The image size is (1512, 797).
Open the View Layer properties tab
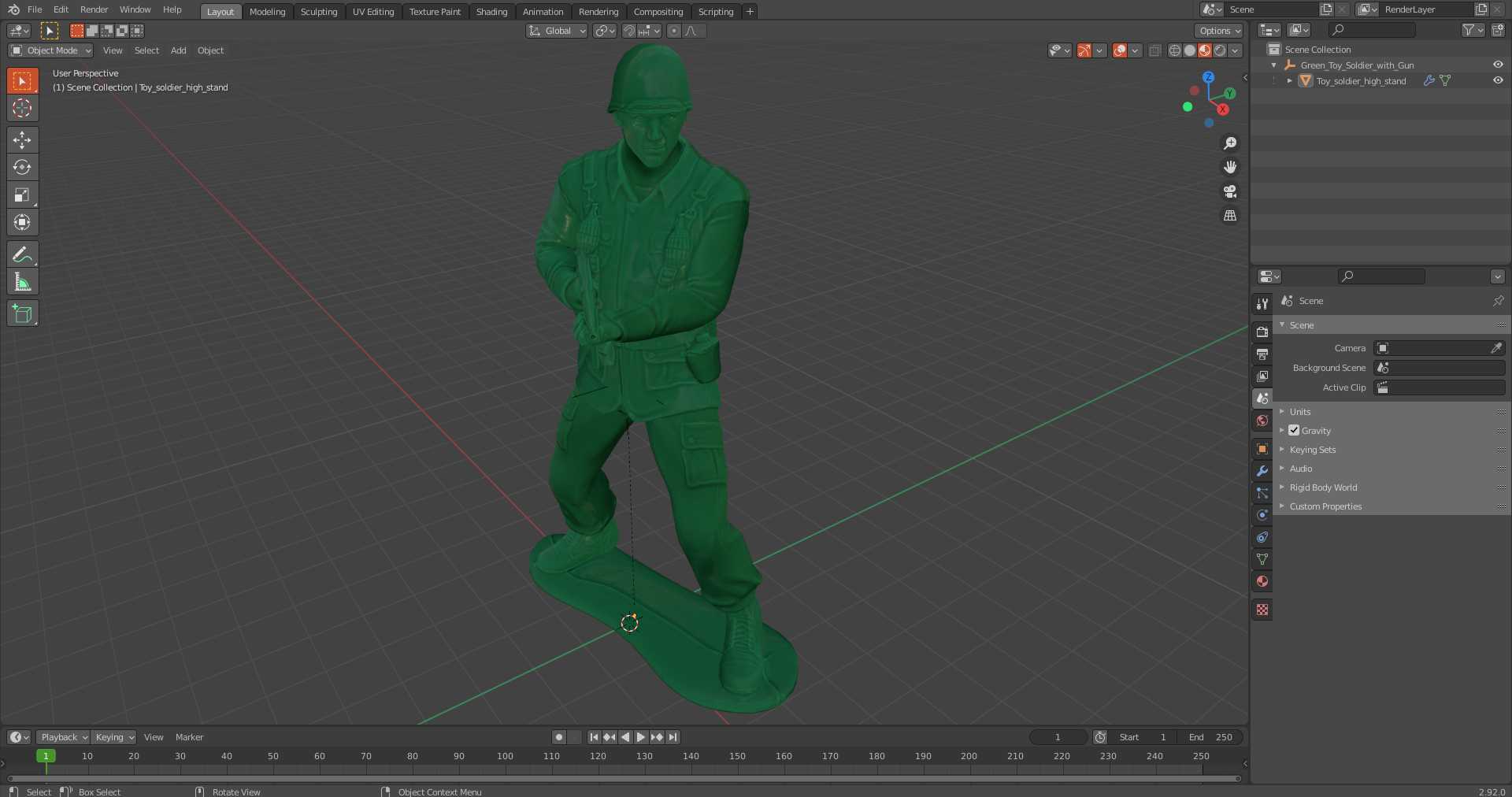1262,376
